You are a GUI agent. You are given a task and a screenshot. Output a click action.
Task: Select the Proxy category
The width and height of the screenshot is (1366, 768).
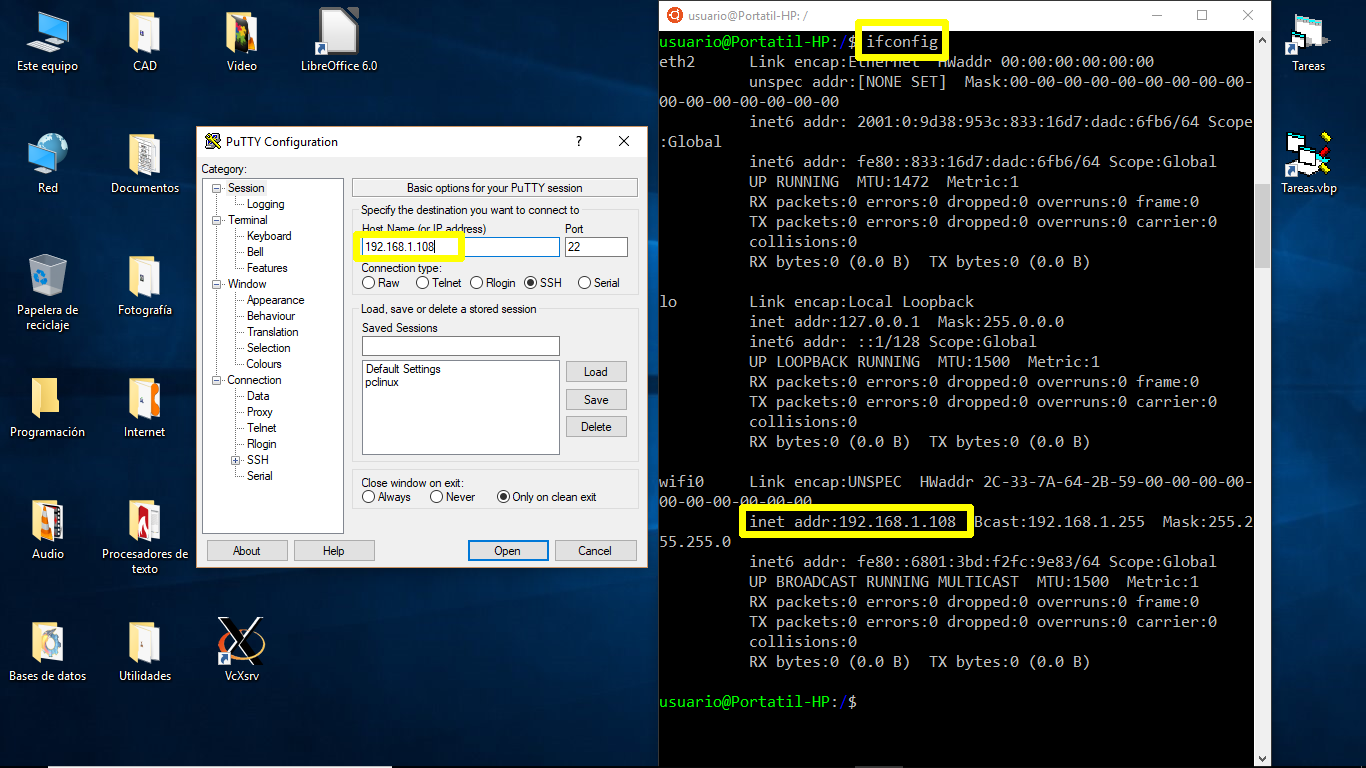(x=260, y=412)
